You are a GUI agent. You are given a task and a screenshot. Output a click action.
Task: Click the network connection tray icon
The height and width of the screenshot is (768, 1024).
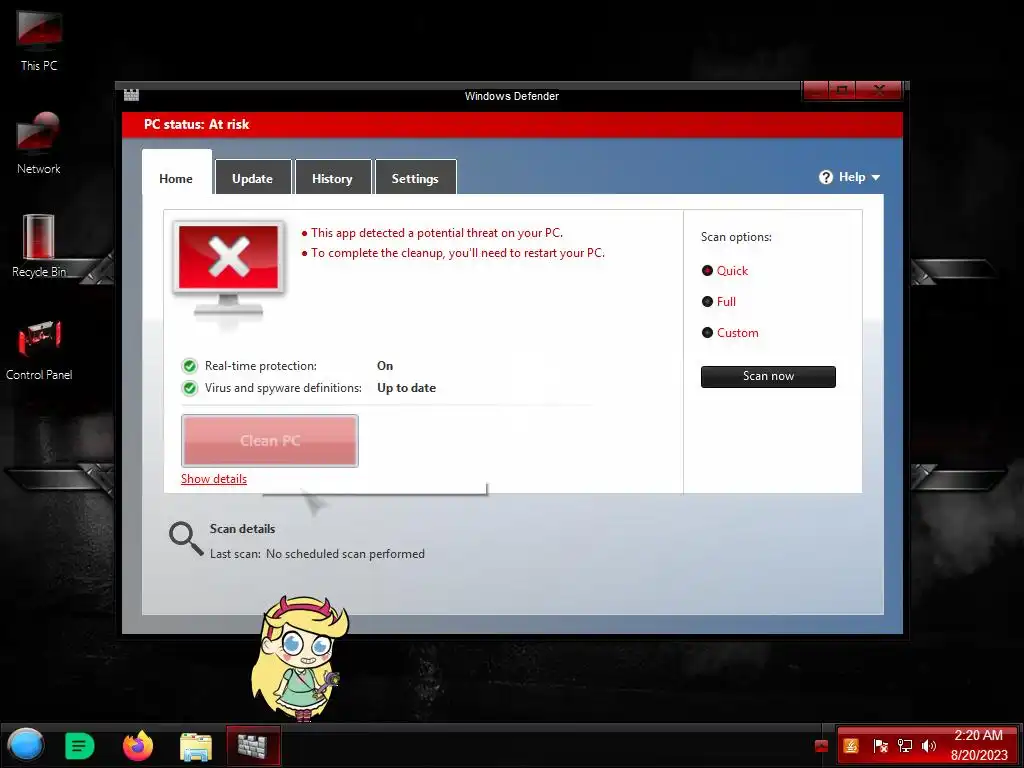pyautogui.click(x=905, y=746)
